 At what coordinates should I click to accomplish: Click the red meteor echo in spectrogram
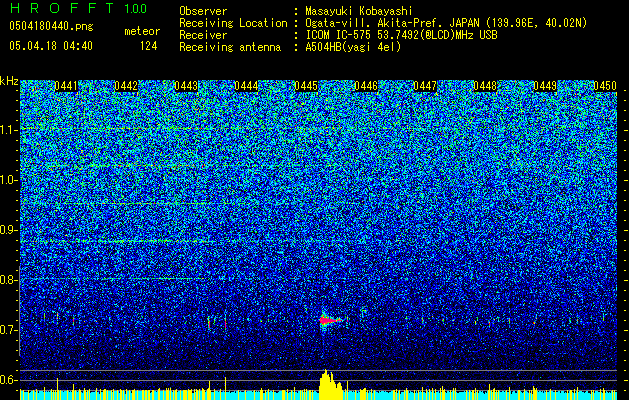[329, 320]
